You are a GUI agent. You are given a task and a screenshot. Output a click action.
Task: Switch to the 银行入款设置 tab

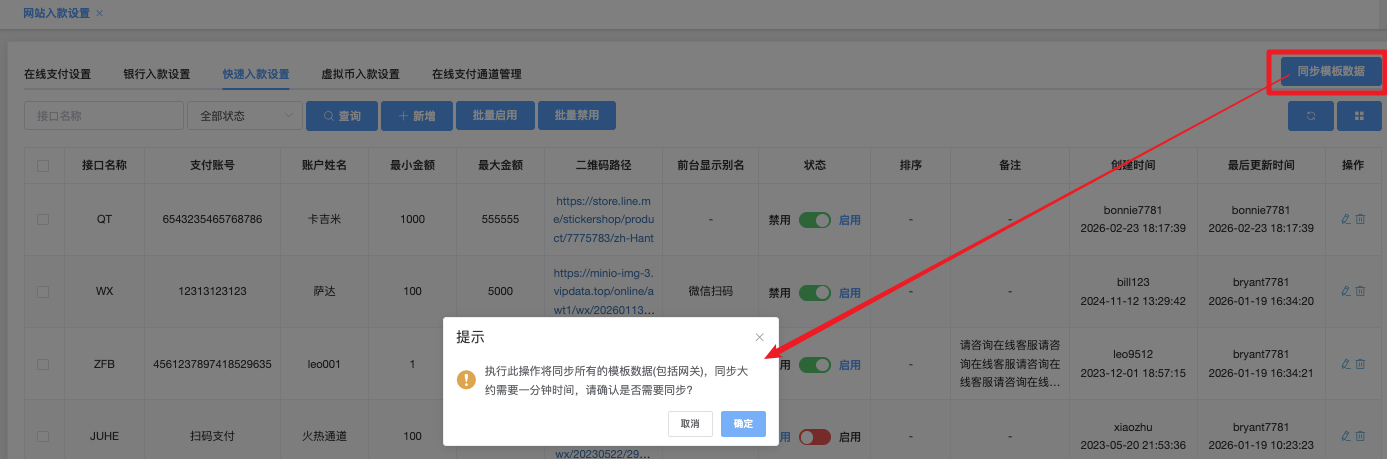tap(157, 74)
